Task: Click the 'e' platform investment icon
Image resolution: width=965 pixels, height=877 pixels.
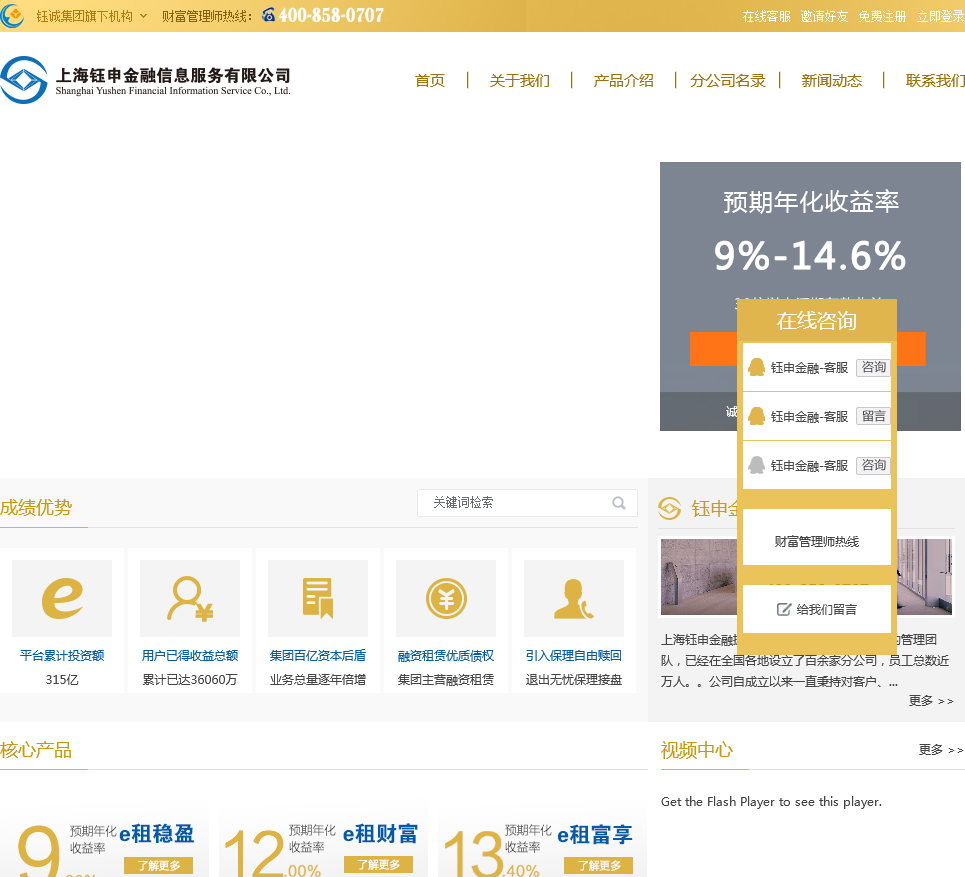Action: pyautogui.click(x=62, y=598)
